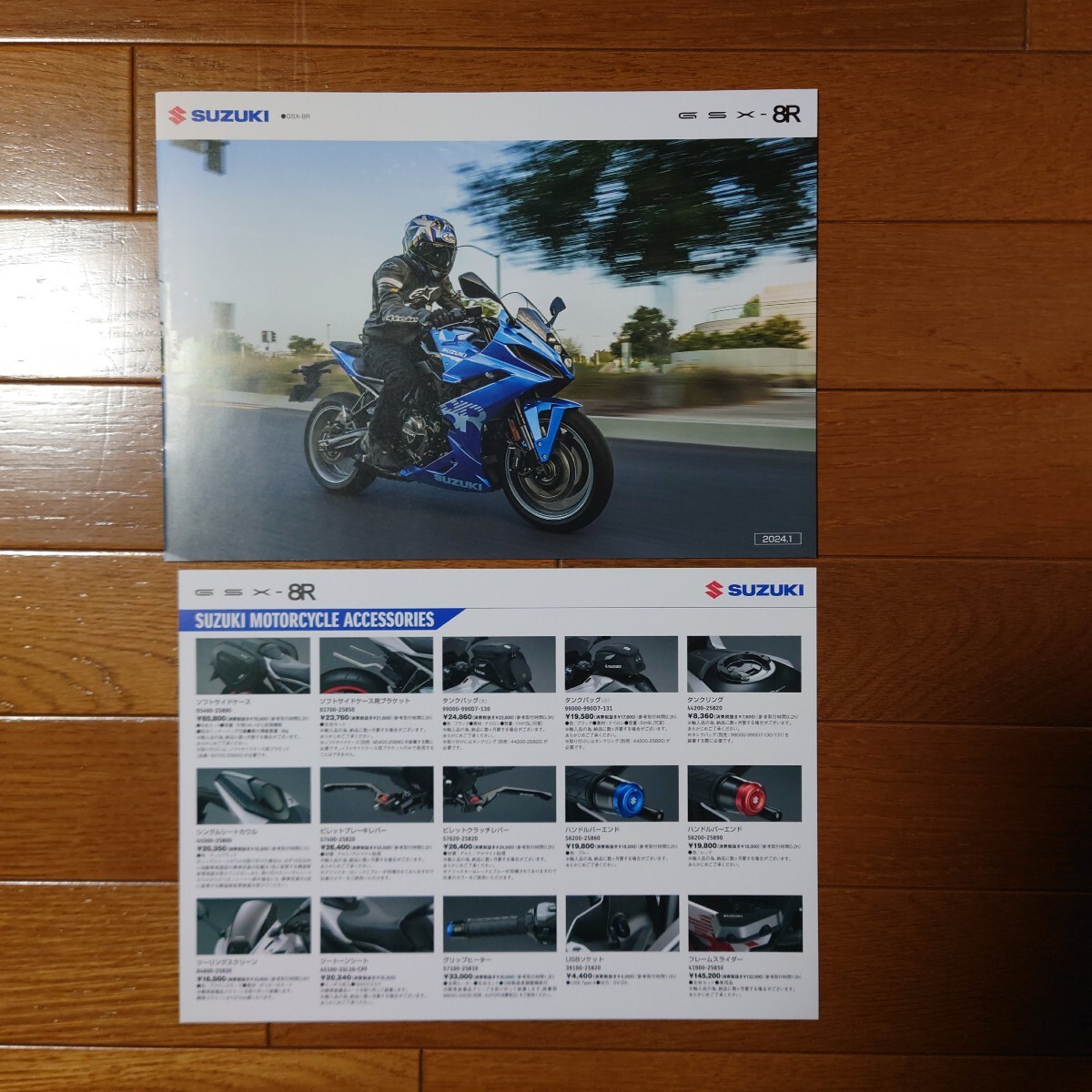
Task: Select the grip heater product photo
Action: [x=499, y=925]
